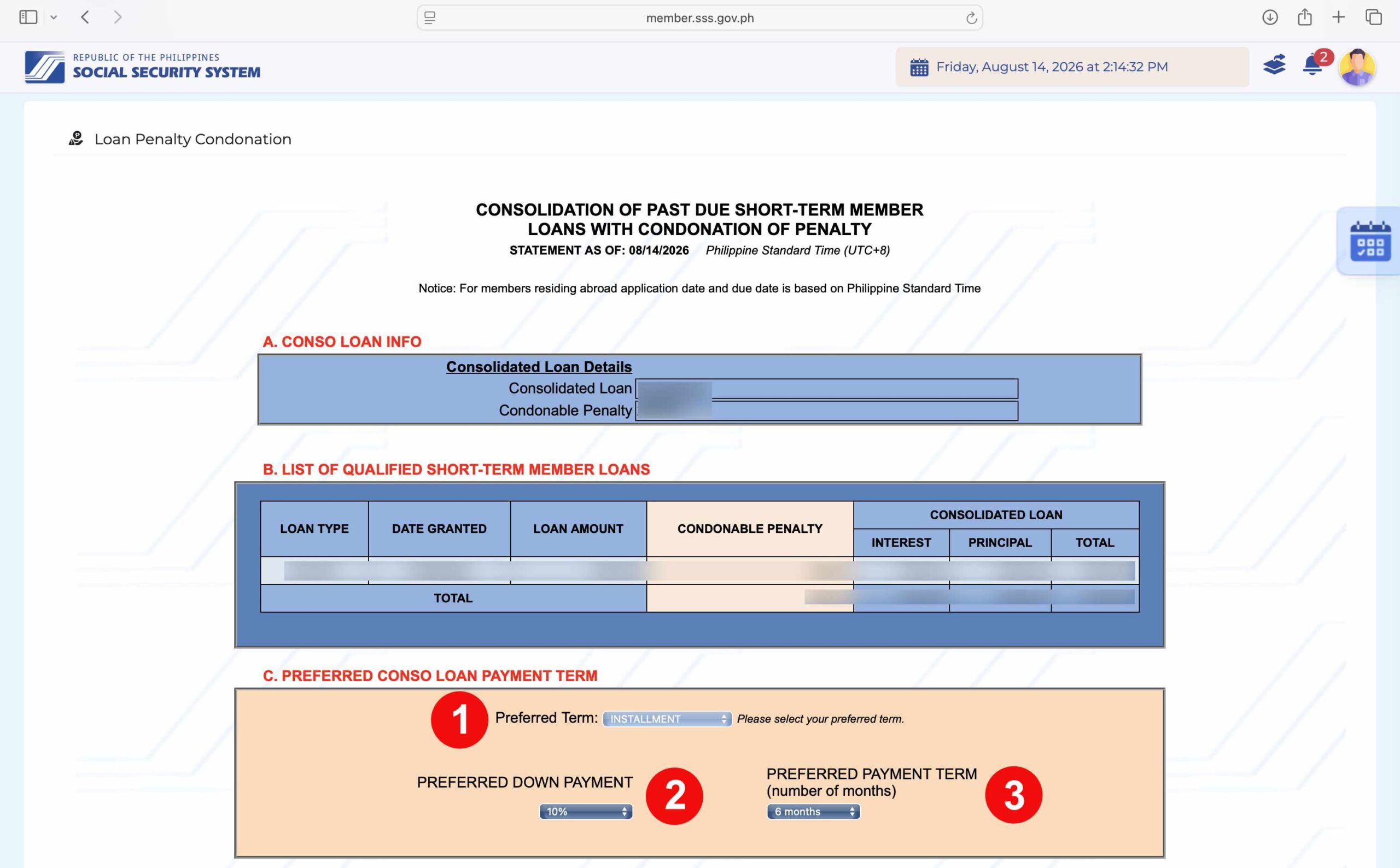Click the Consolidated Loan Details heading
Screen dimensions: 1400x868
[x=539, y=367]
